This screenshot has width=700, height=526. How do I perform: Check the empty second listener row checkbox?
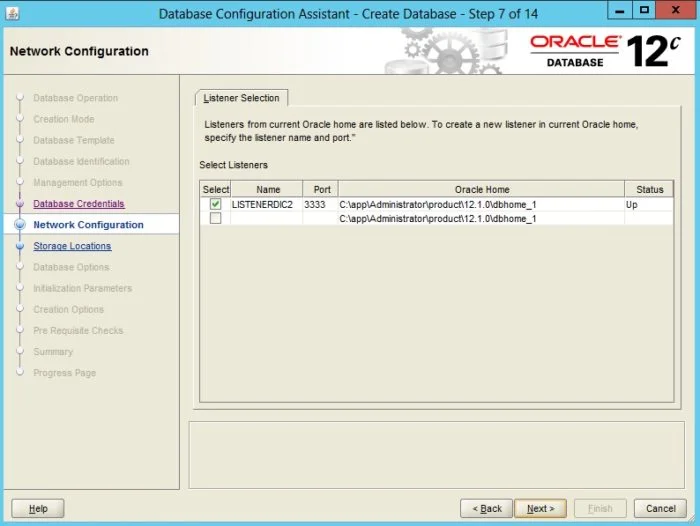(216, 218)
